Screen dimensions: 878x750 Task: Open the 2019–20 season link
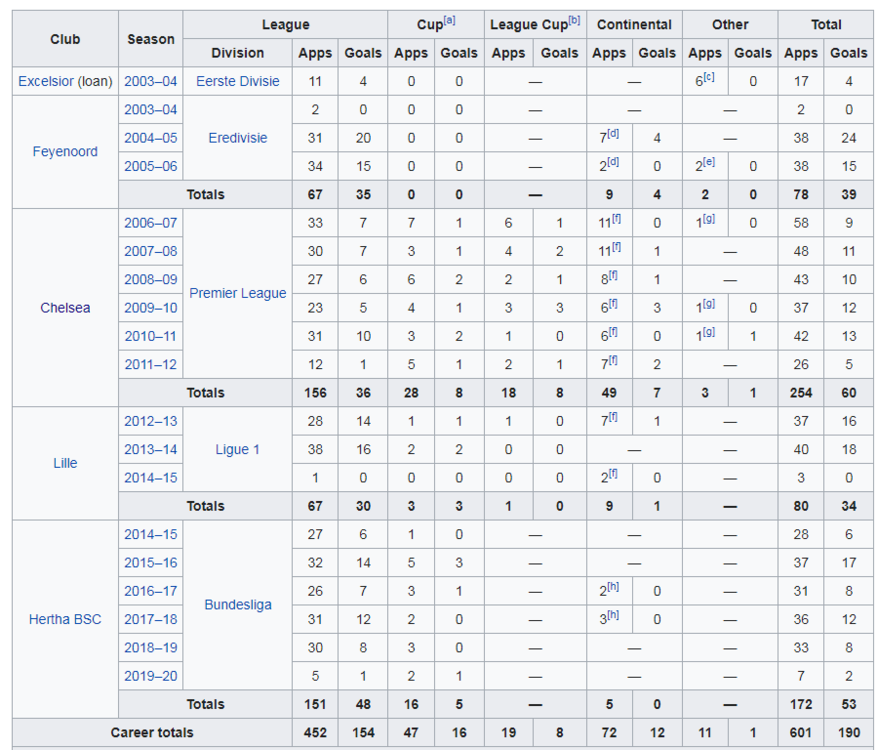pyautogui.click(x=151, y=676)
